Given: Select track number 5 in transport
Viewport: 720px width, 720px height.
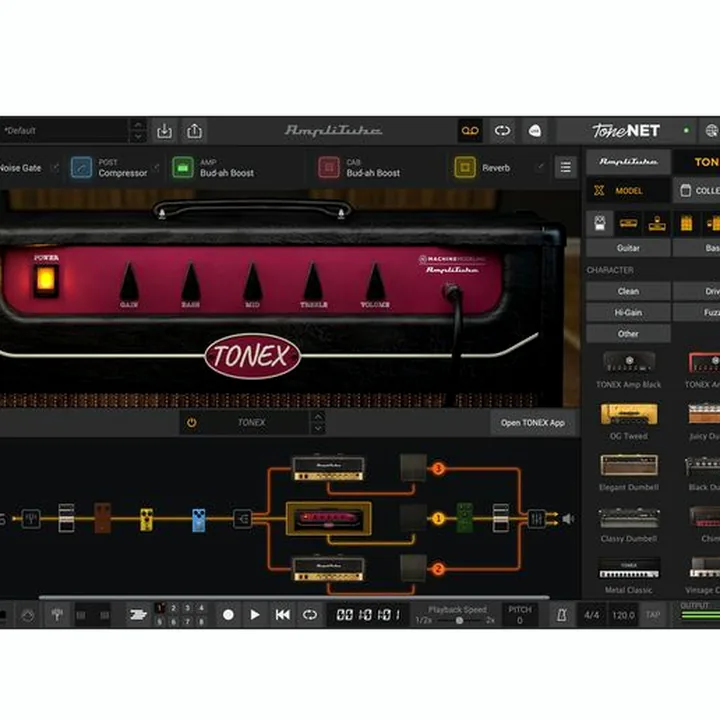Looking at the screenshot, I should click(x=159, y=622).
